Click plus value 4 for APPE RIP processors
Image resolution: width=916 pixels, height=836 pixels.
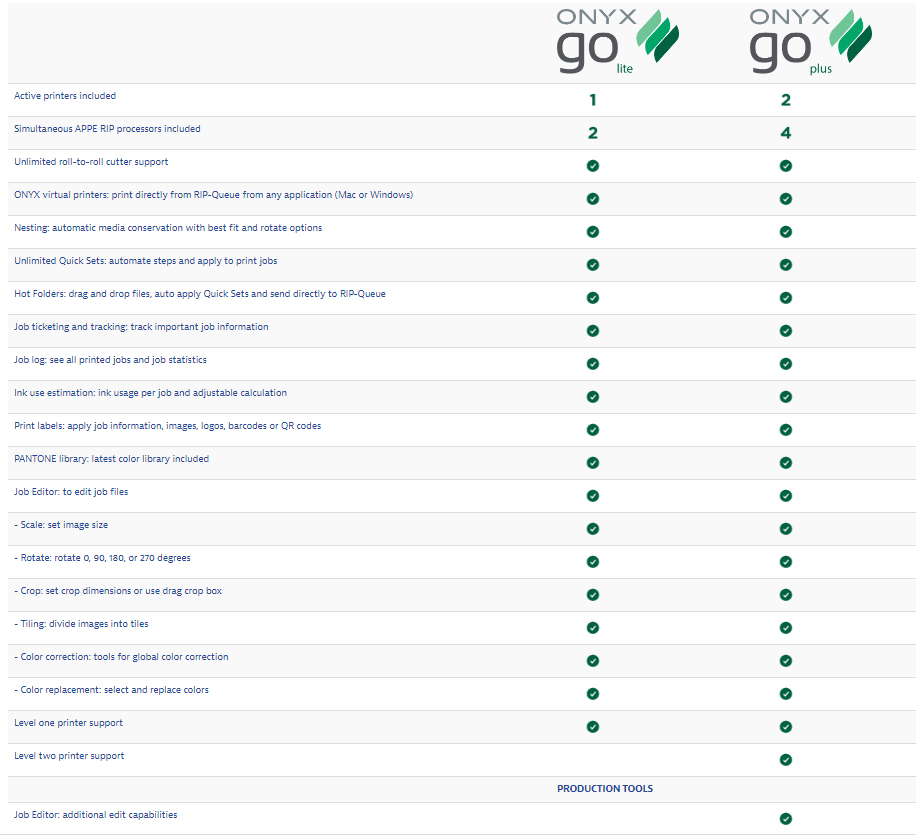(x=786, y=133)
